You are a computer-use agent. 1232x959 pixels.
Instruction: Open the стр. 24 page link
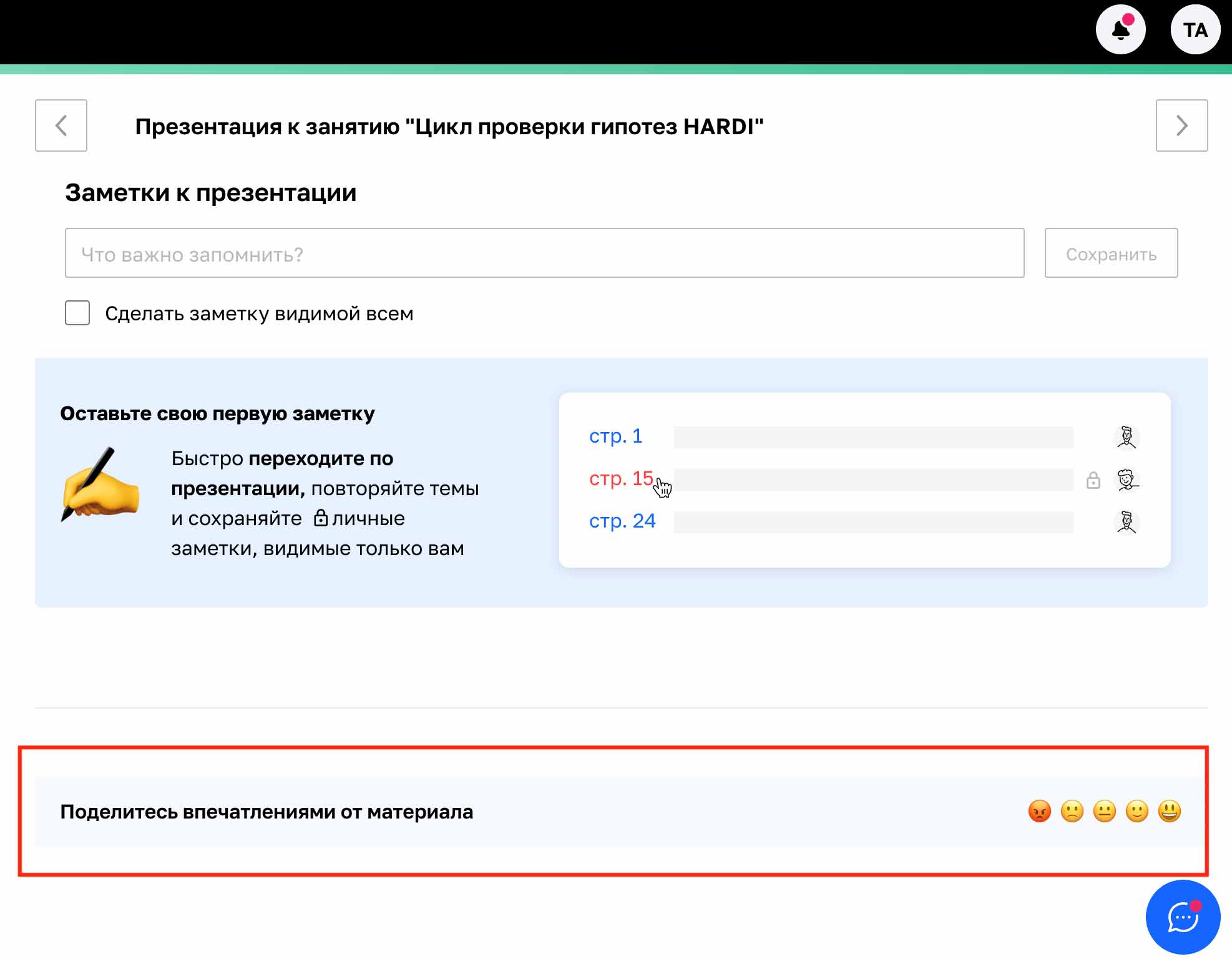623,521
